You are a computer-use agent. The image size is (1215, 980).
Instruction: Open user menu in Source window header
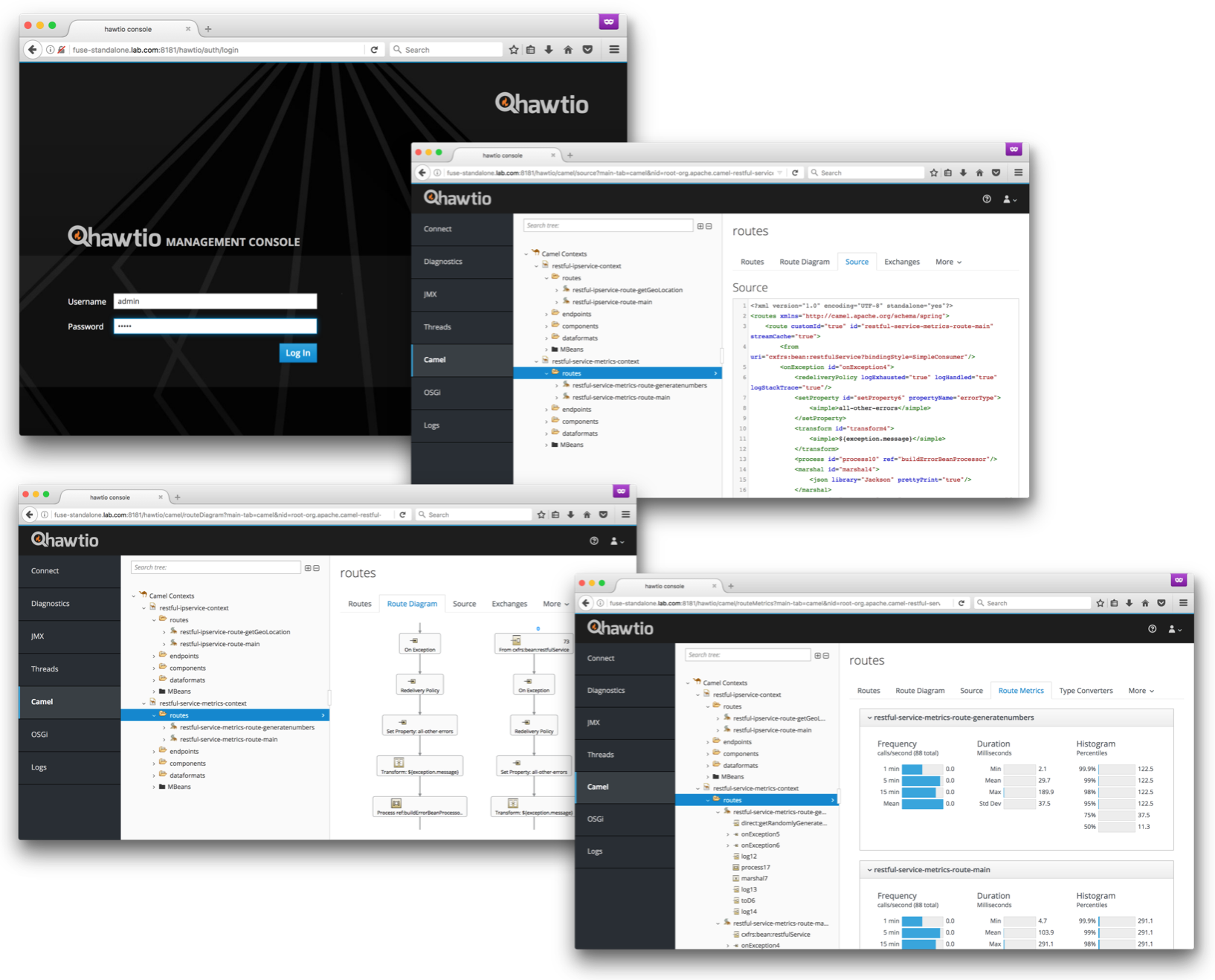click(1010, 199)
